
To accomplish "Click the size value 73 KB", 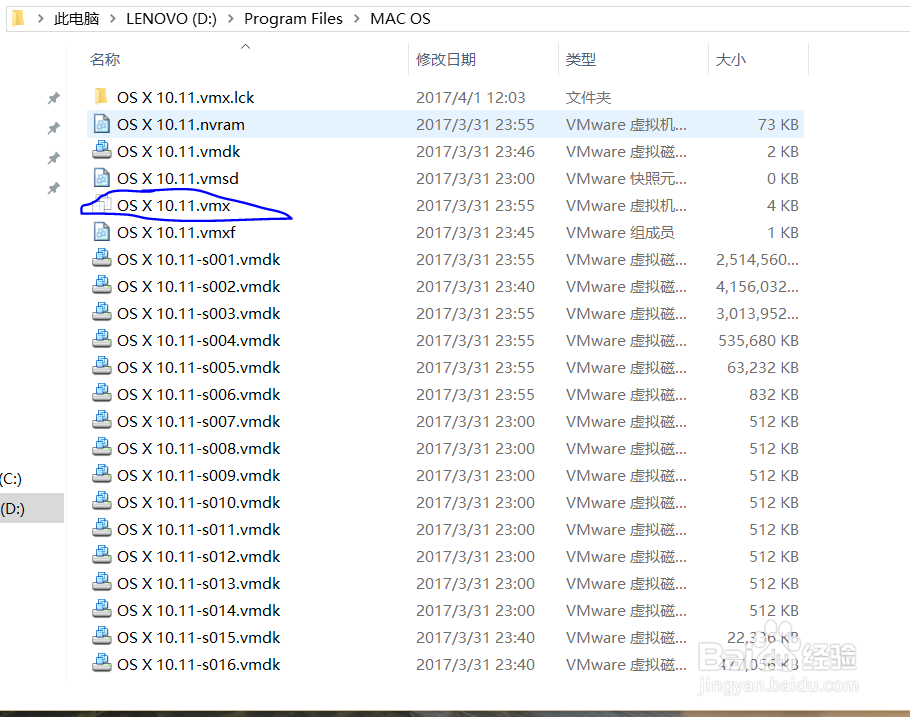I will (x=778, y=125).
